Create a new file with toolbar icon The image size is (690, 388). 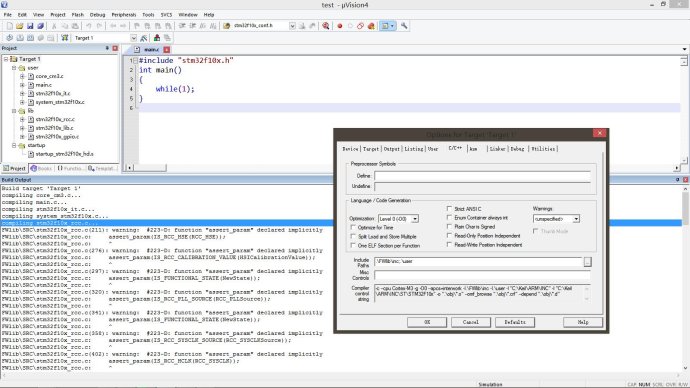9,26
